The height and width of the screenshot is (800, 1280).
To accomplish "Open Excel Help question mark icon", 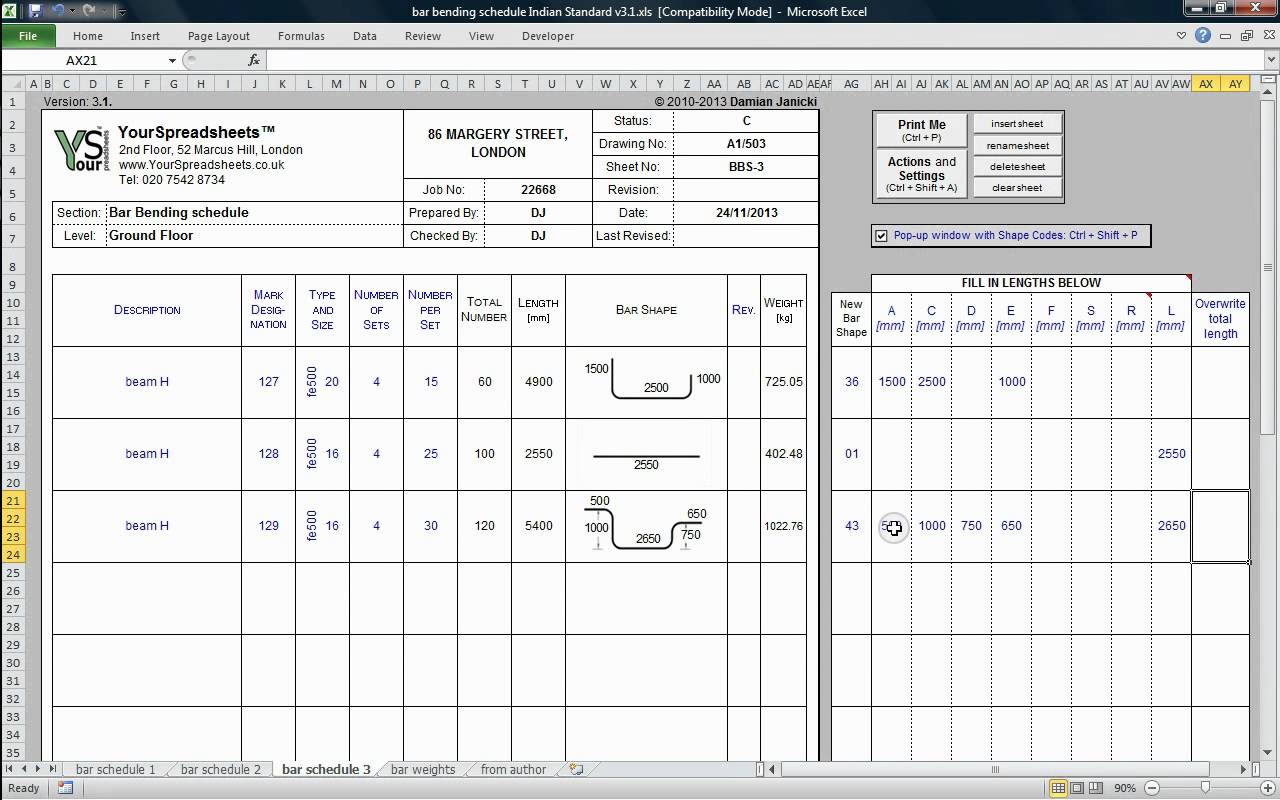I will 1203,36.
